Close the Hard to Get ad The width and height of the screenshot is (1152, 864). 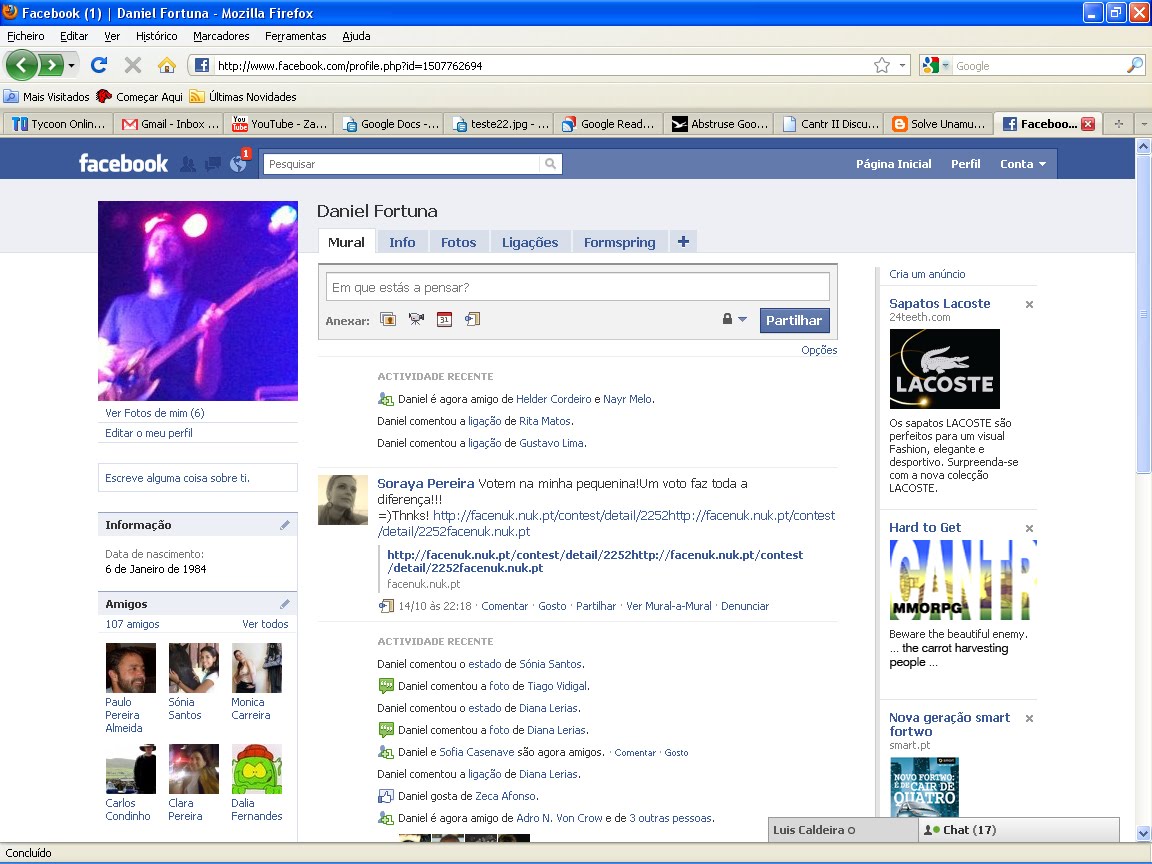click(1029, 528)
